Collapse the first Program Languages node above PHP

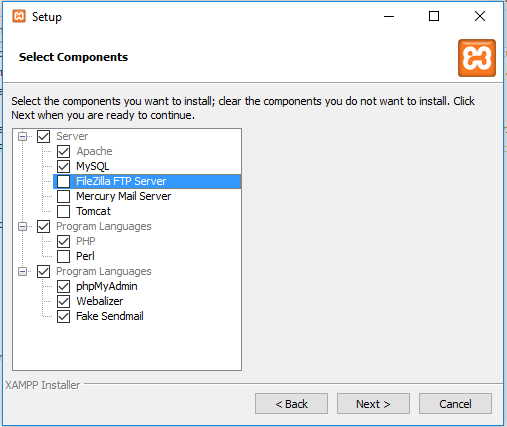[22, 227]
